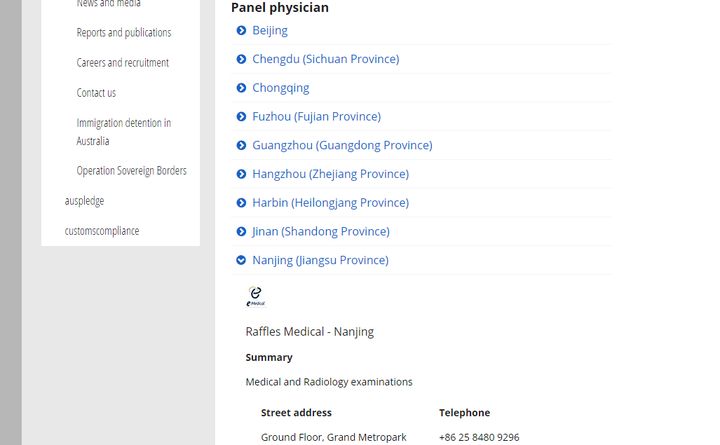The image size is (720, 445).
Task: Click chevron icon beside Chengdu (Sichuan Province)
Action: pos(241,59)
